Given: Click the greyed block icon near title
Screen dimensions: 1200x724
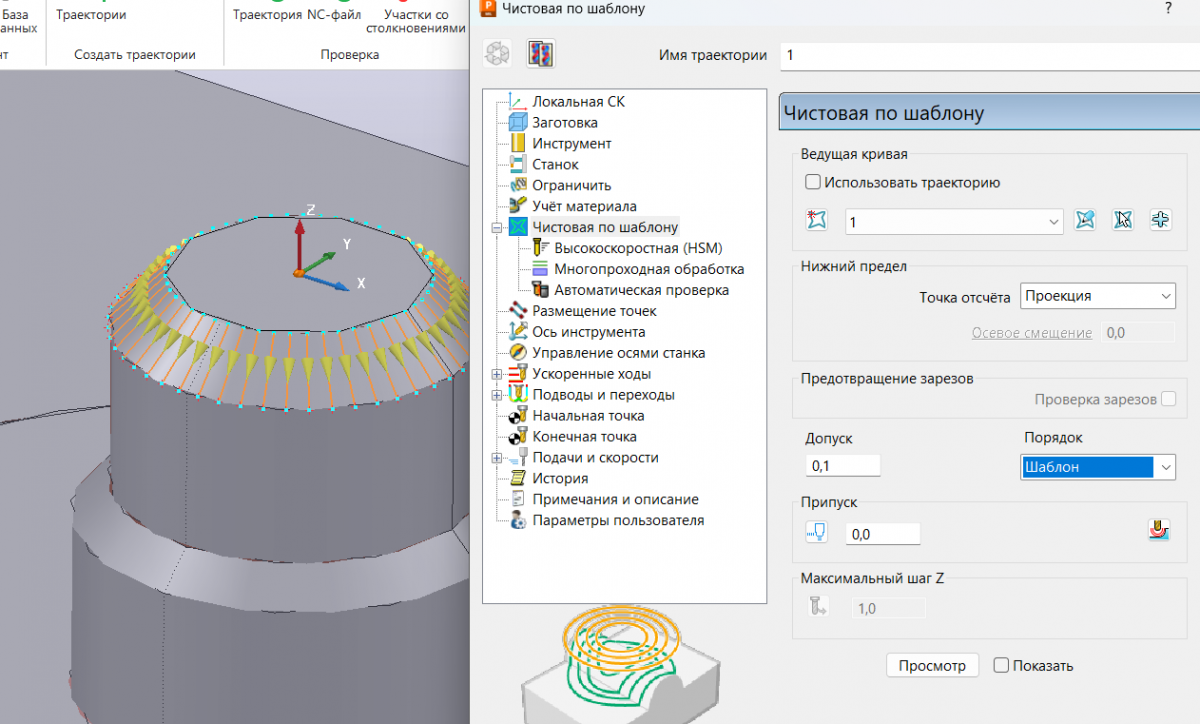Looking at the screenshot, I should click(497, 54).
